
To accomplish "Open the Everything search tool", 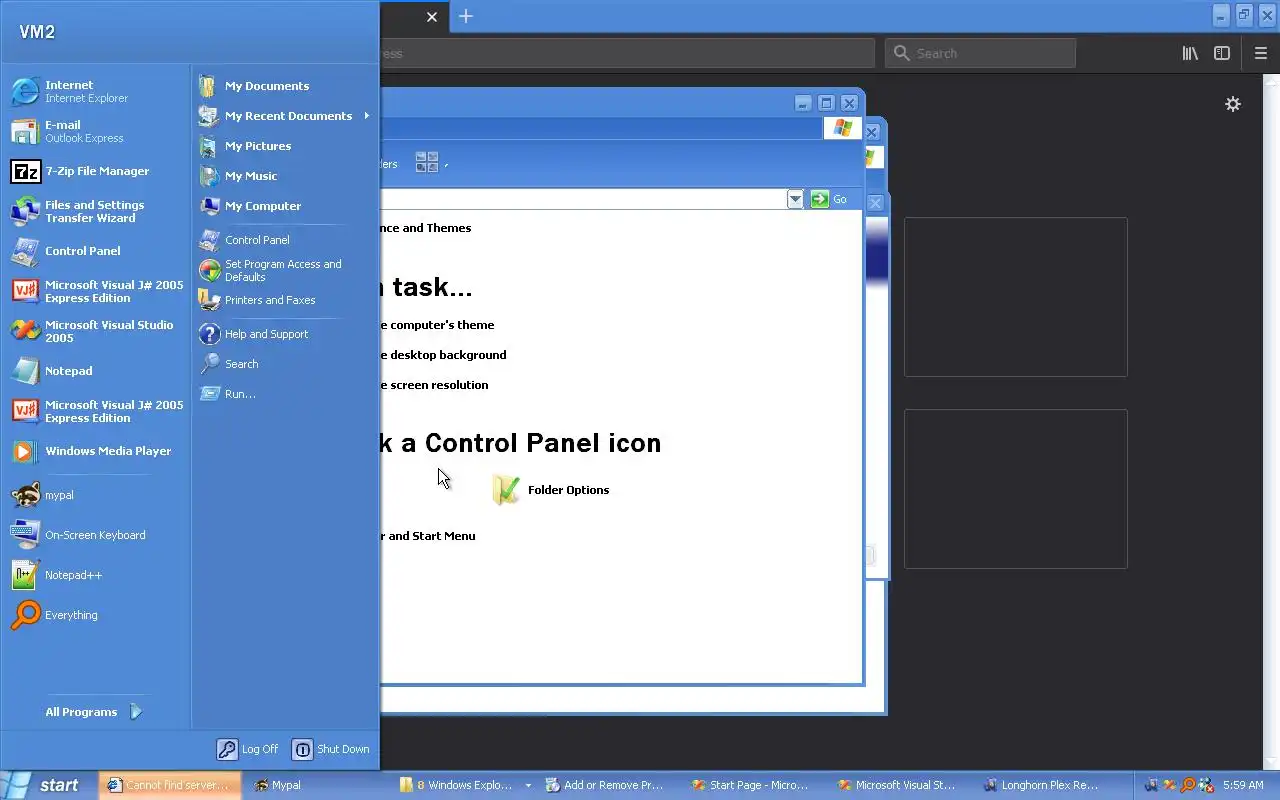I will click(x=95, y=615).
